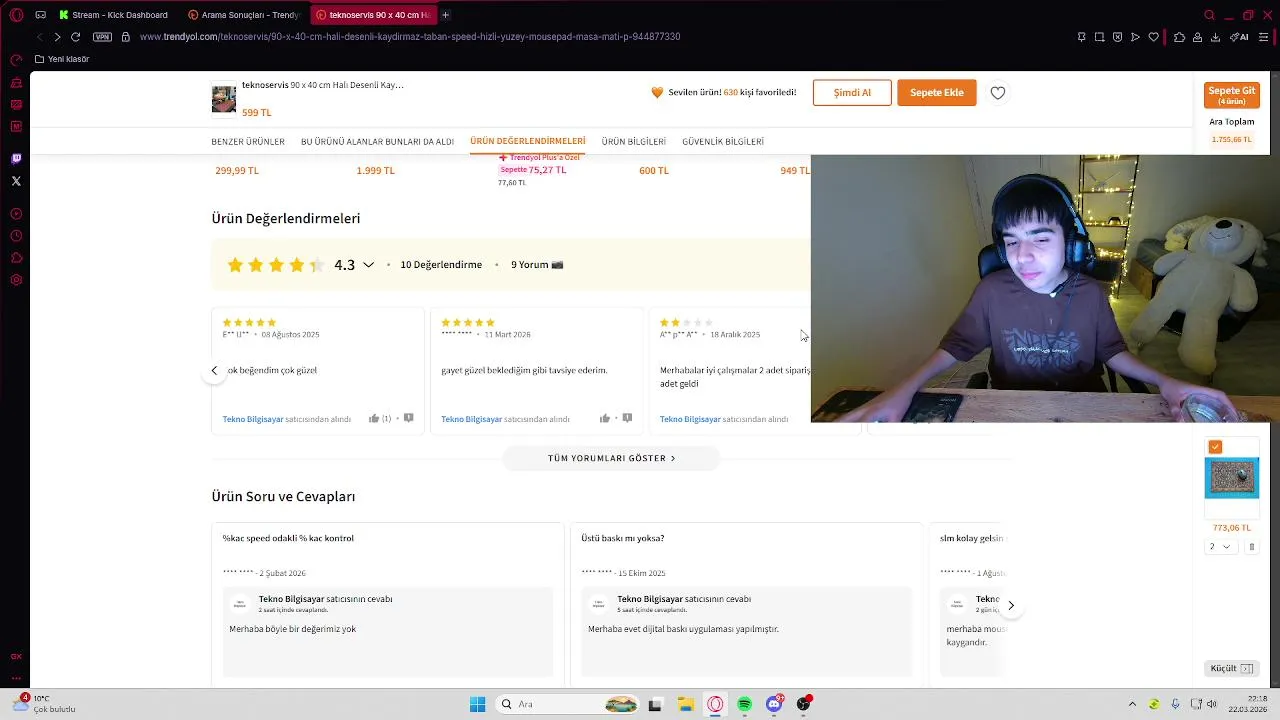Delete the cart item with trash icon
The image size is (1280, 720).
(x=1251, y=547)
